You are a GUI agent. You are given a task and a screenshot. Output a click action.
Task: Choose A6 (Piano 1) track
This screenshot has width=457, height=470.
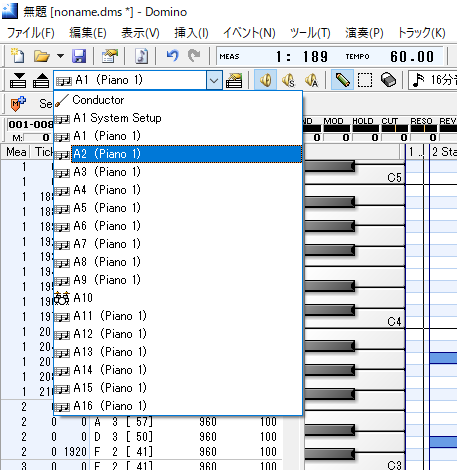click(178, 226)
